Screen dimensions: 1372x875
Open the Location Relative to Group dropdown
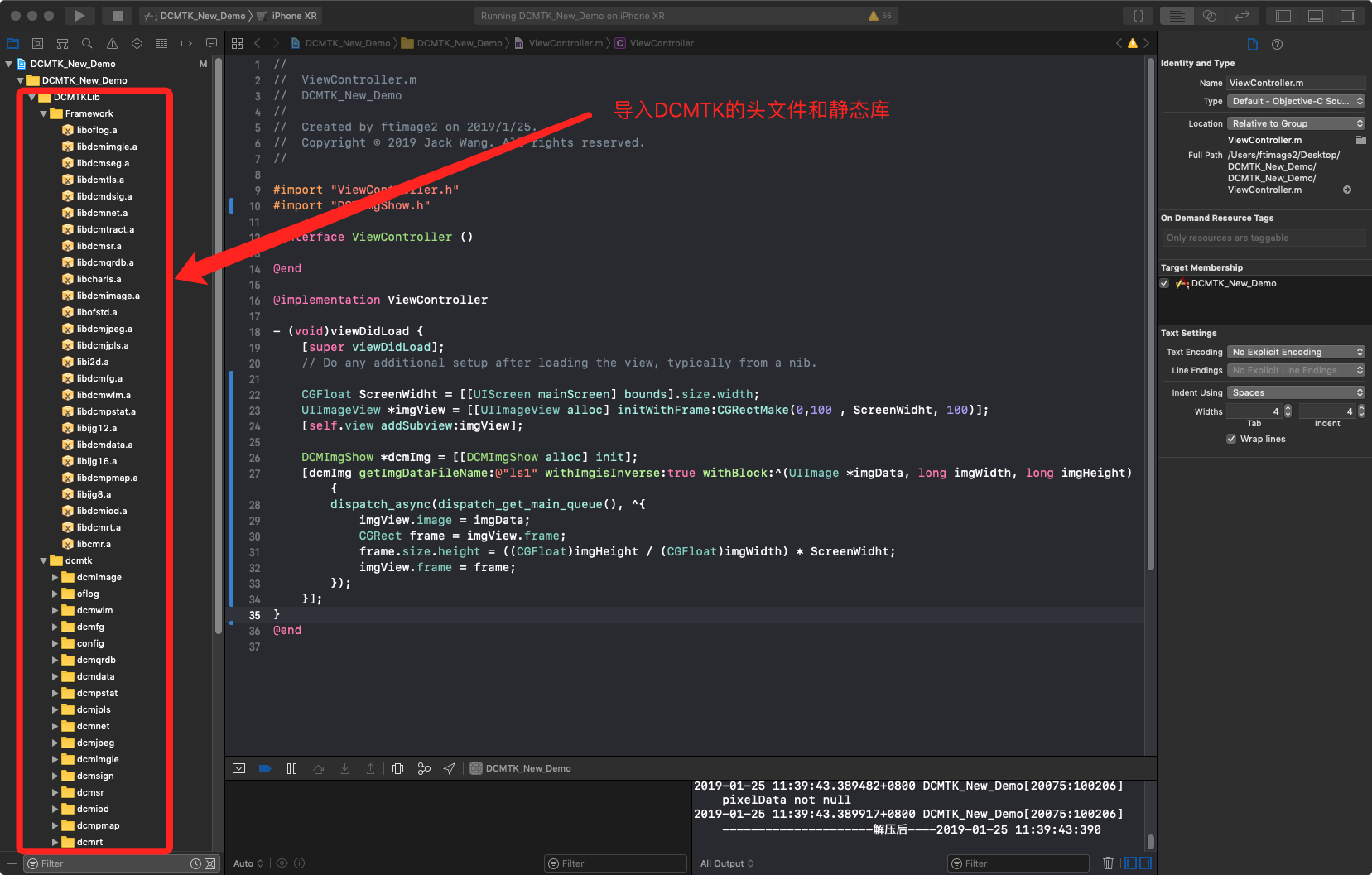click(x=1296, y=123)
